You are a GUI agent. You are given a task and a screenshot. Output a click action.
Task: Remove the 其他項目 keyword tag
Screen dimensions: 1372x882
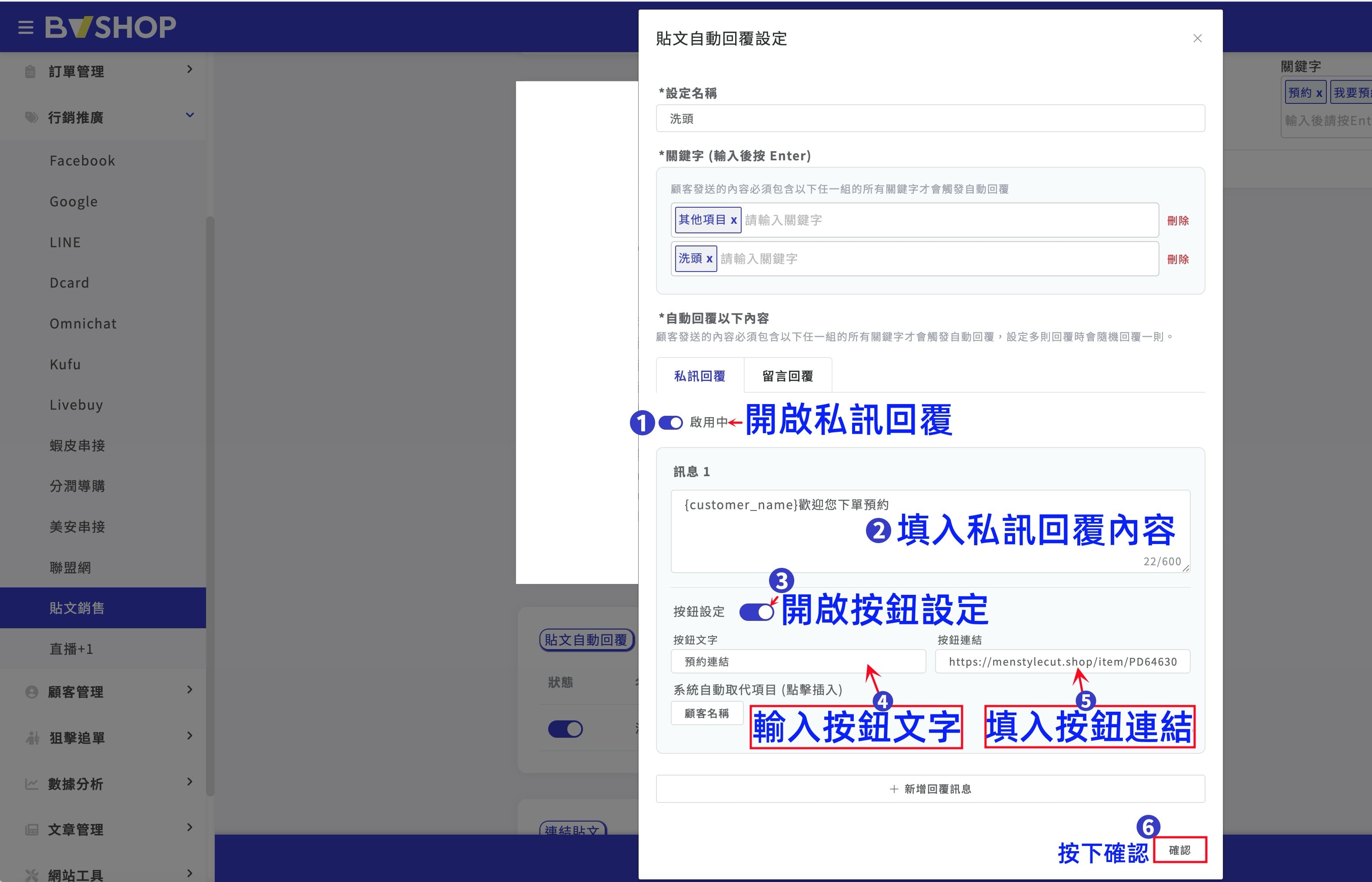pos(733,220)
